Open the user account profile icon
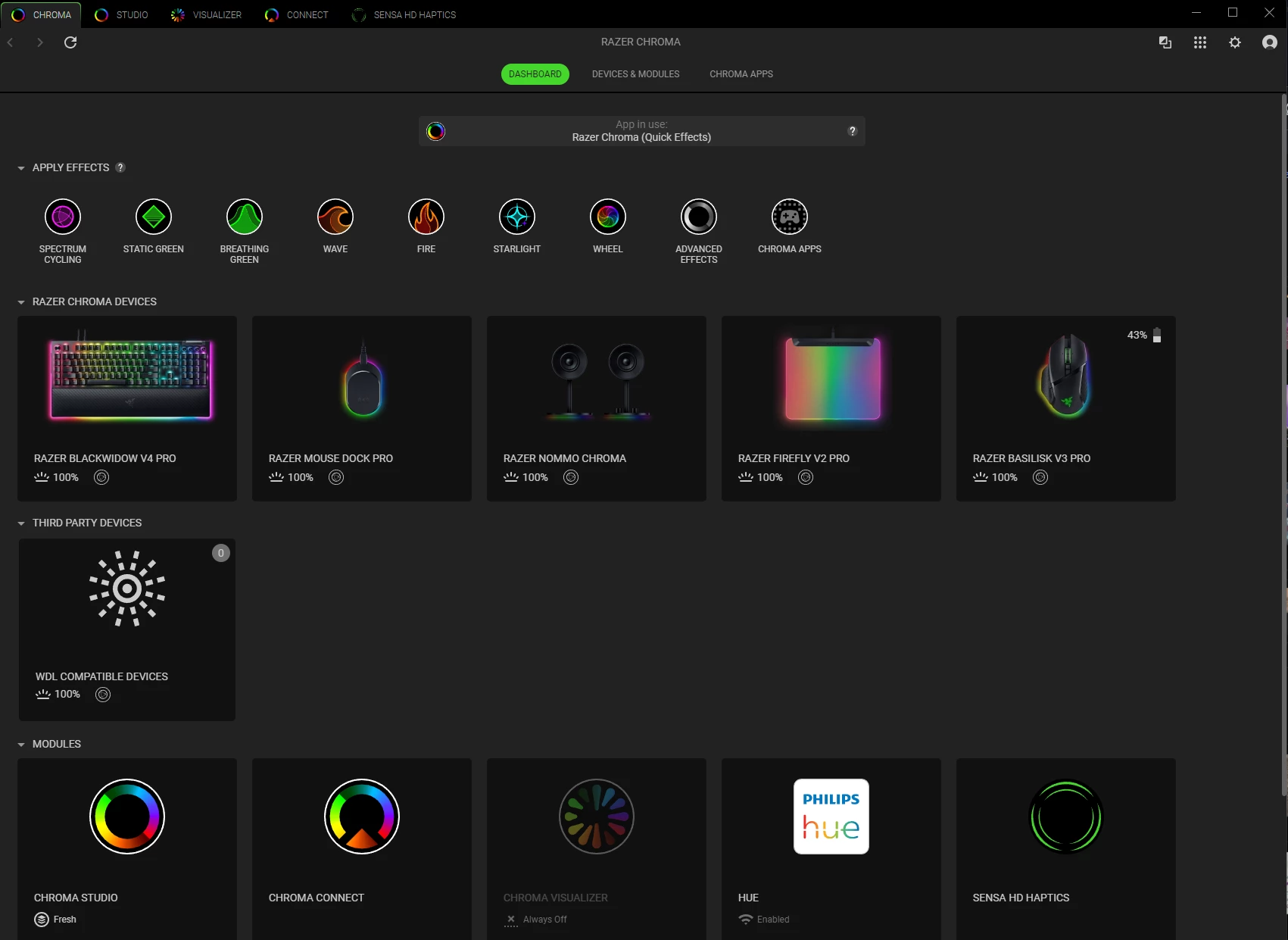This screenshot has height=940, width=1288. pos(1270,42)
